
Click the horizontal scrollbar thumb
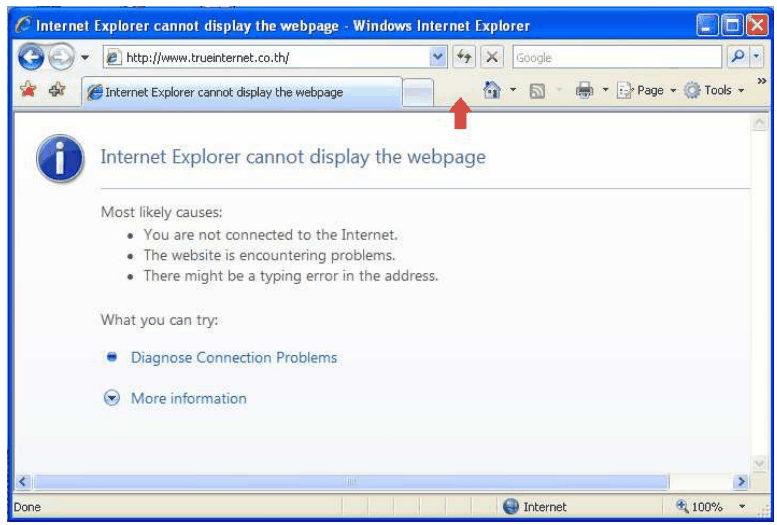[x=351, y=481]
